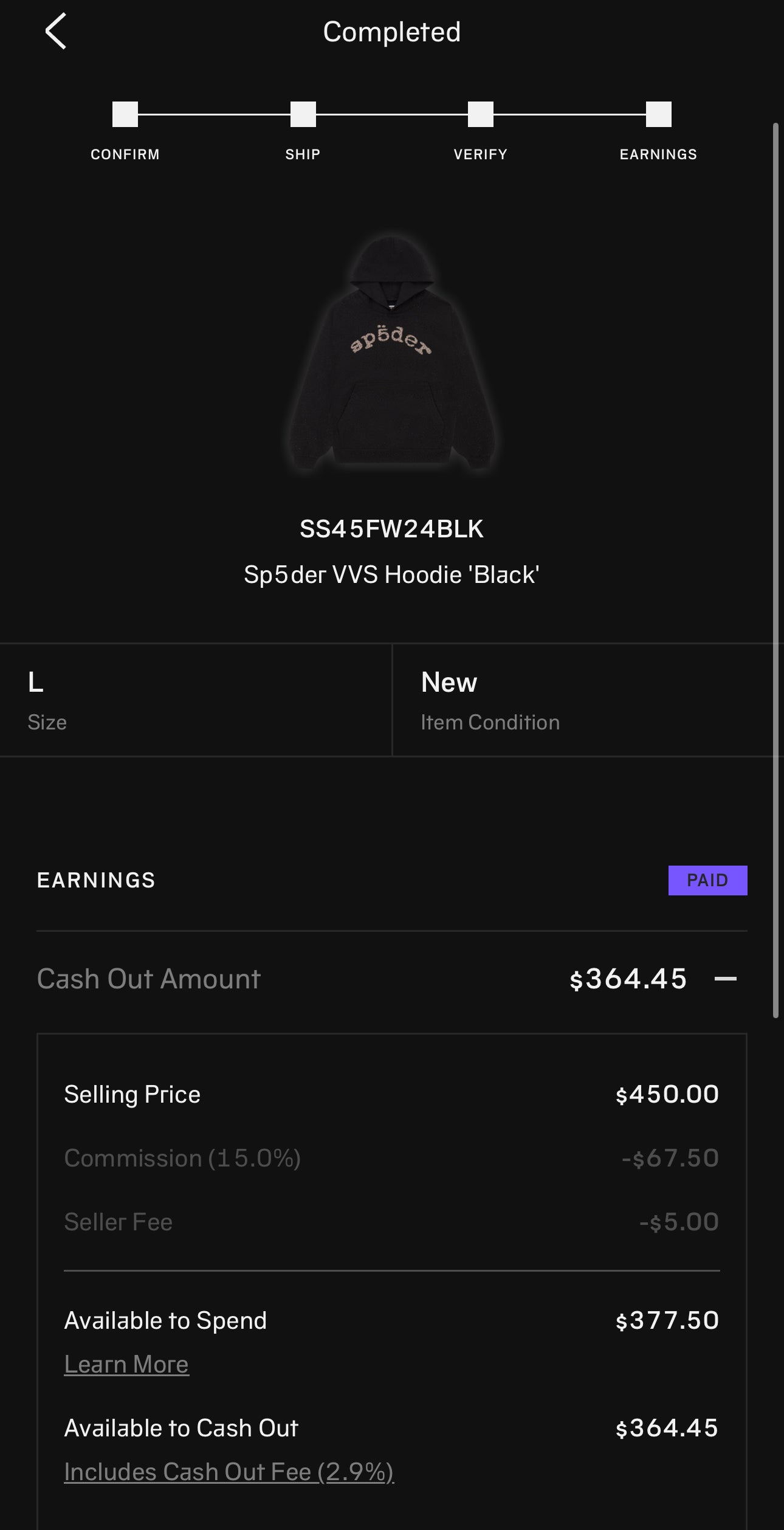Click the vertical scrollbar on the right
Image resolution: width=784 pixels, height=1530 pixels.
[775, 570]
